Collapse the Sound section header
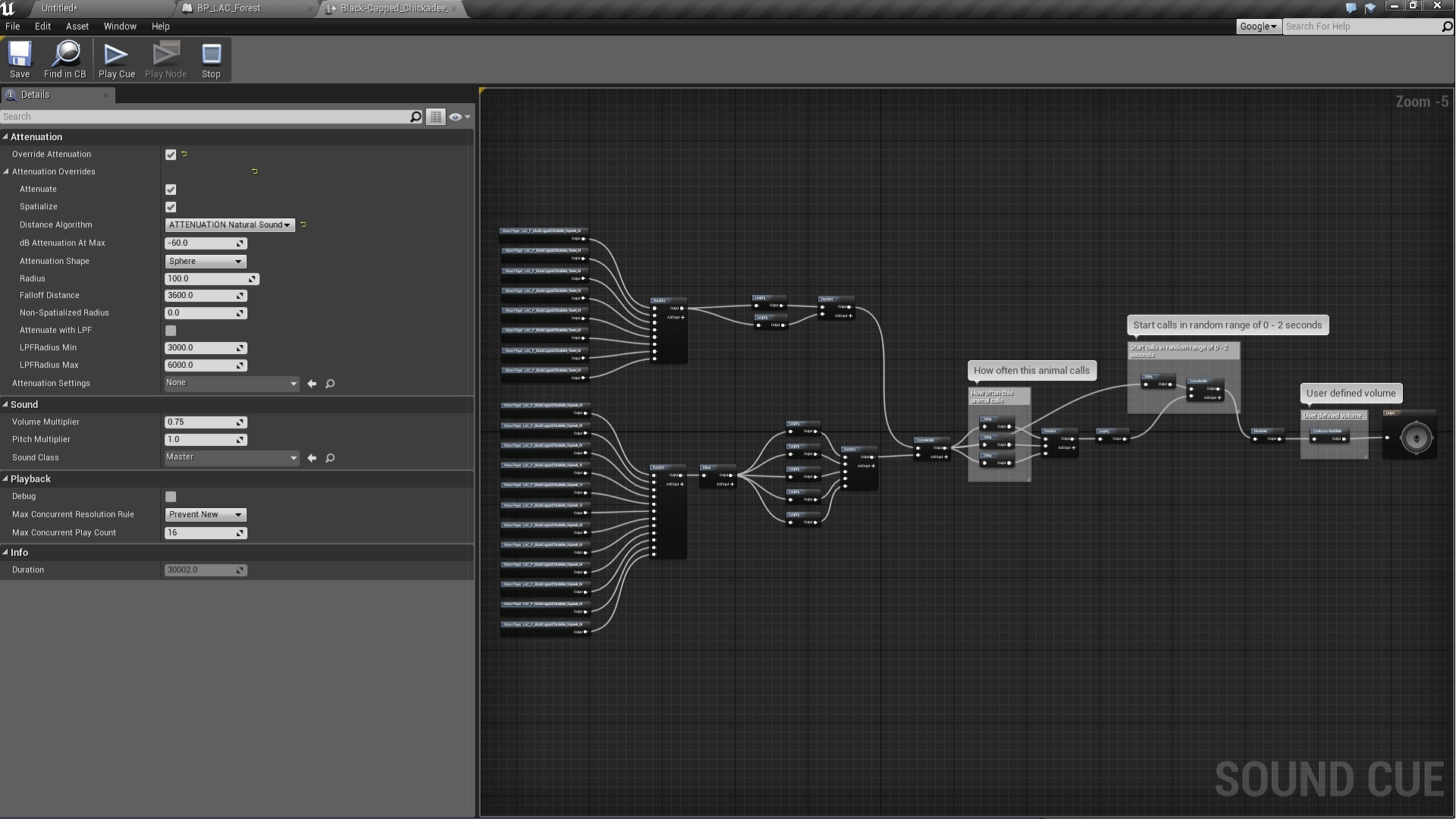 (x=24, y=405)
